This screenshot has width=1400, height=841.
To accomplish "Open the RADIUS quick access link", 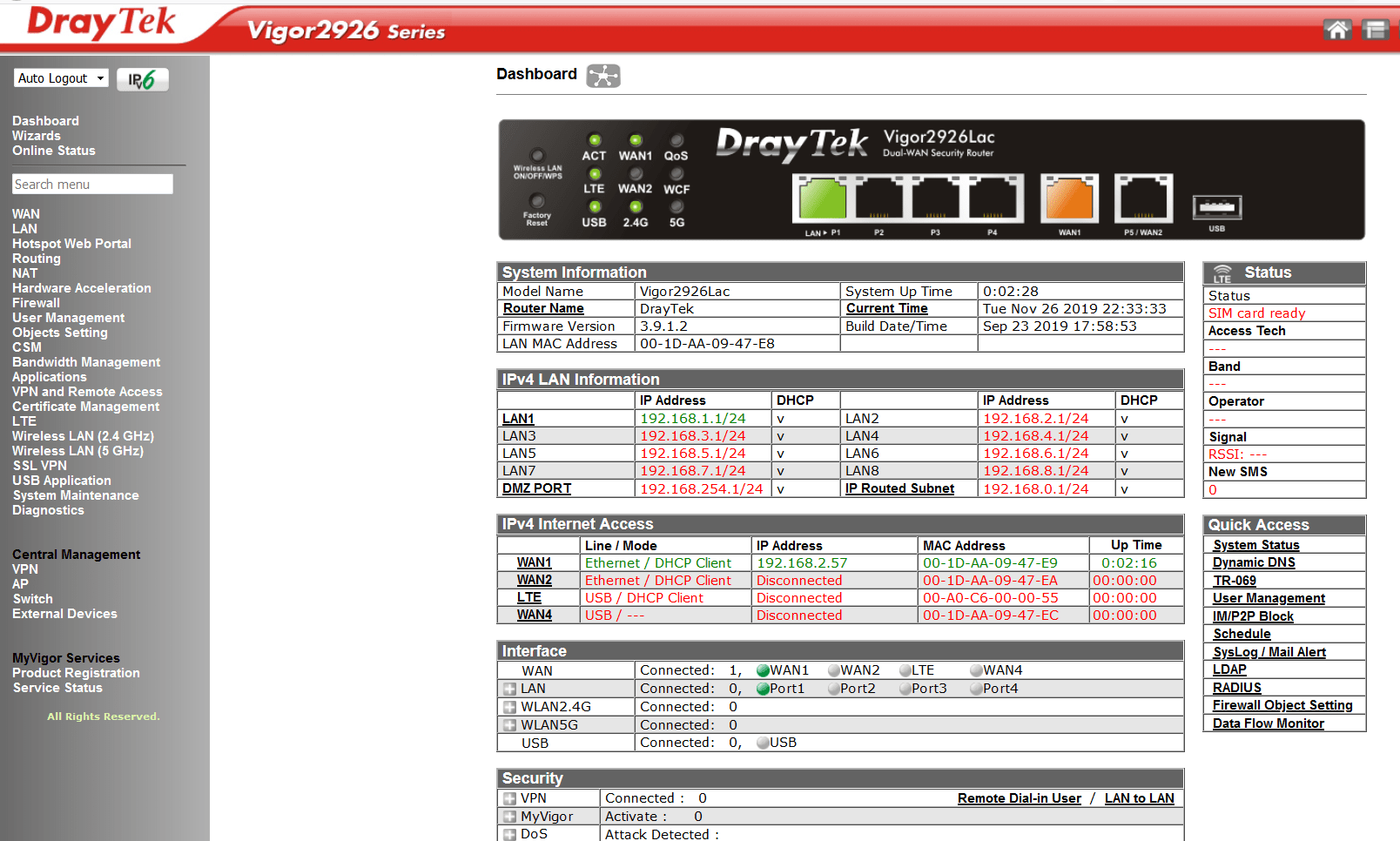I will coord(1236,688).
